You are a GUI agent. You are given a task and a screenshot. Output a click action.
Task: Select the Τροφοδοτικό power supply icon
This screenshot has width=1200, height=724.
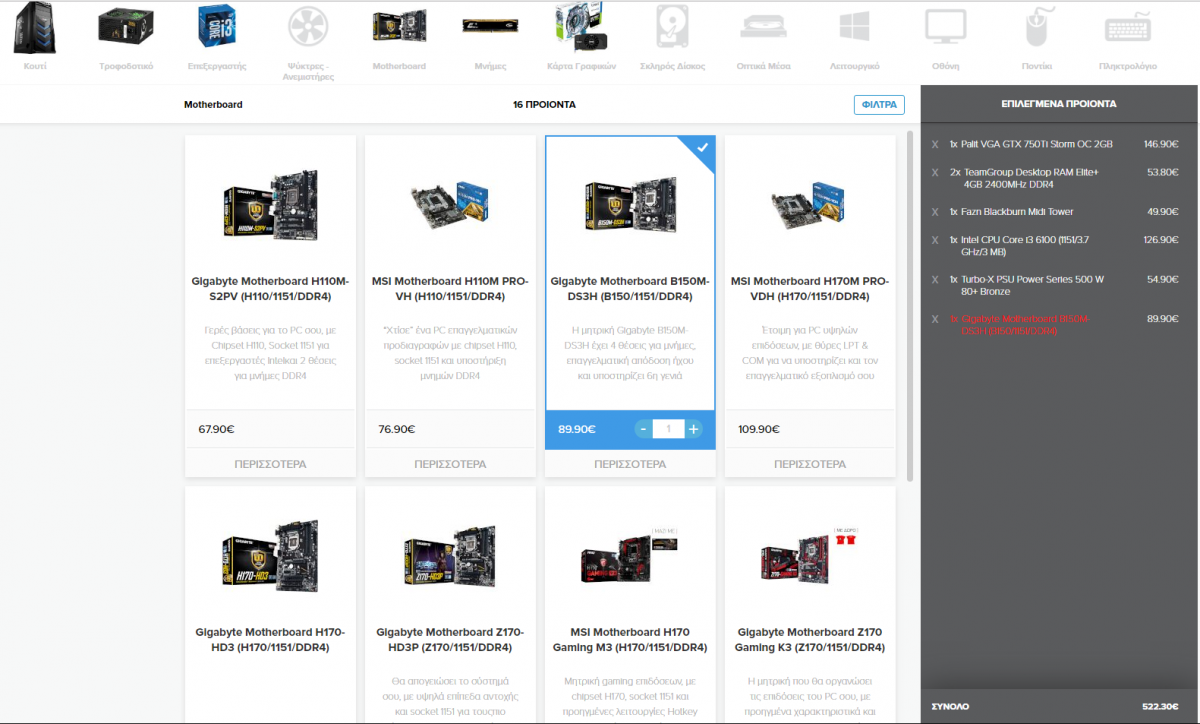tap(126, 27)
